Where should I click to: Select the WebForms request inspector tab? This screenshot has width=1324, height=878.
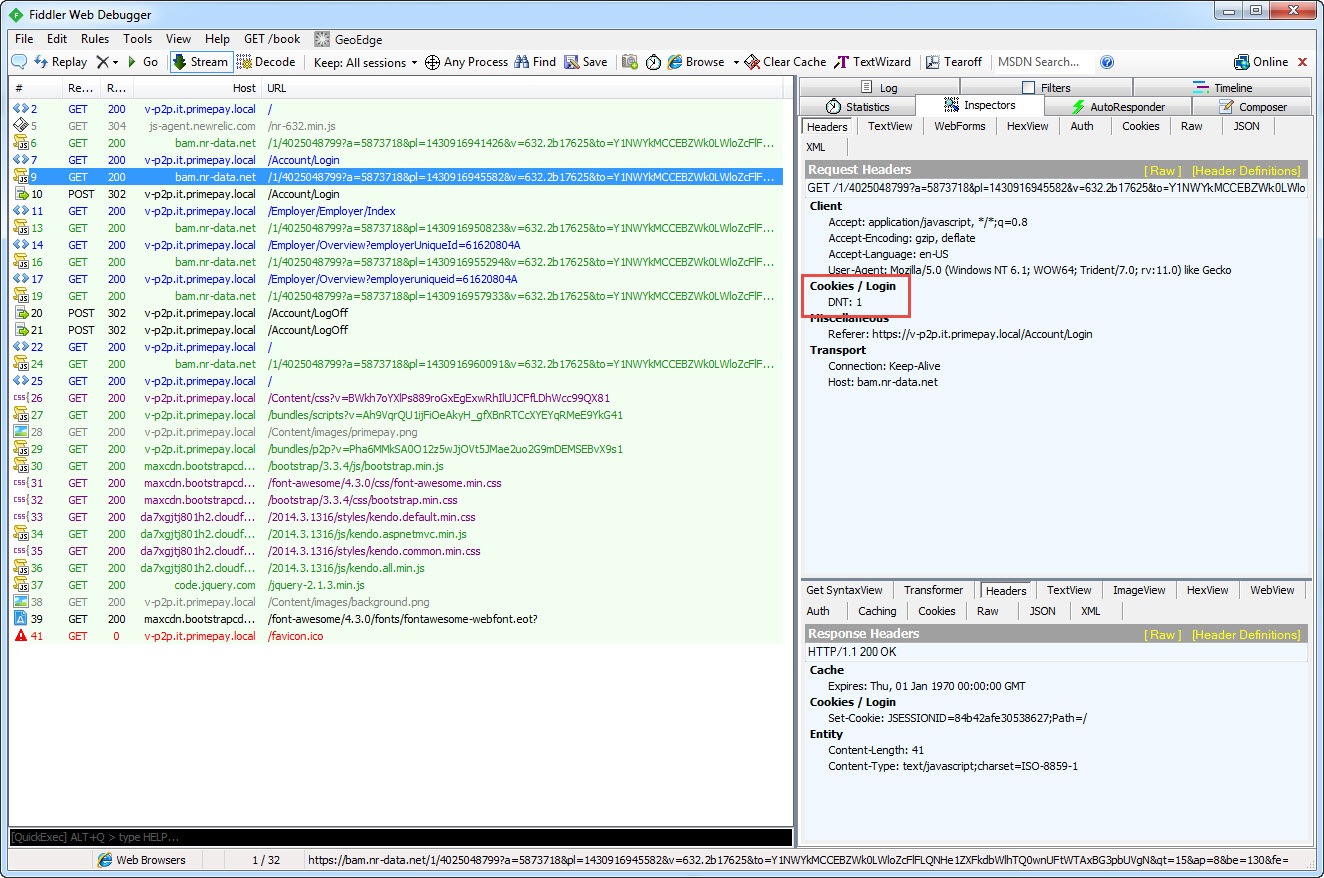coord(960,127)
